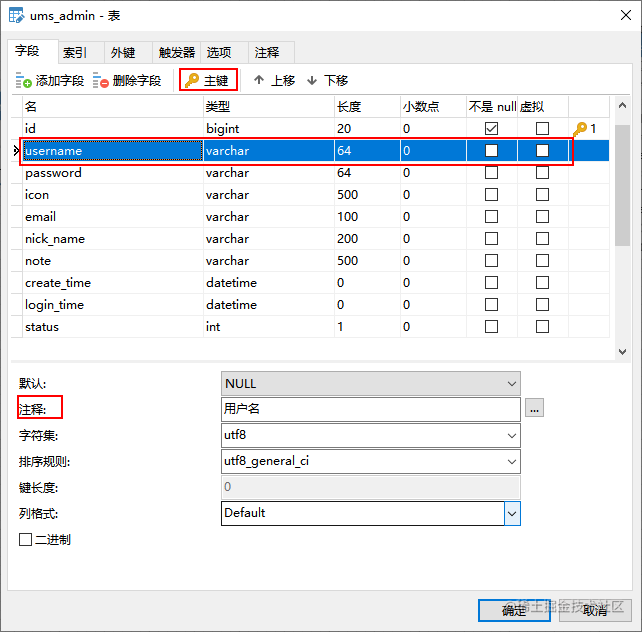Image resolution: width=642 pixels, height=632 pixels.
Task: Toggle Not Null checkbox for password
Action: (491, 173)
